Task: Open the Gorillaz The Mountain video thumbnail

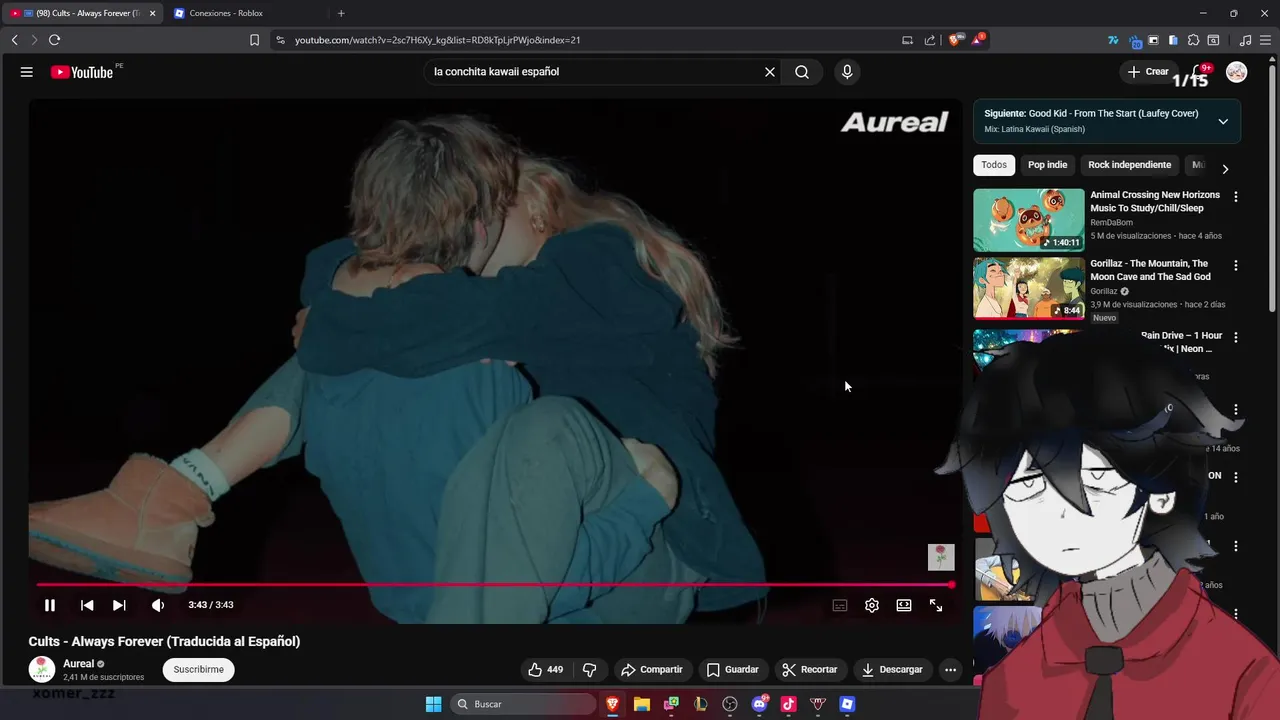Action: (1029, 288)
